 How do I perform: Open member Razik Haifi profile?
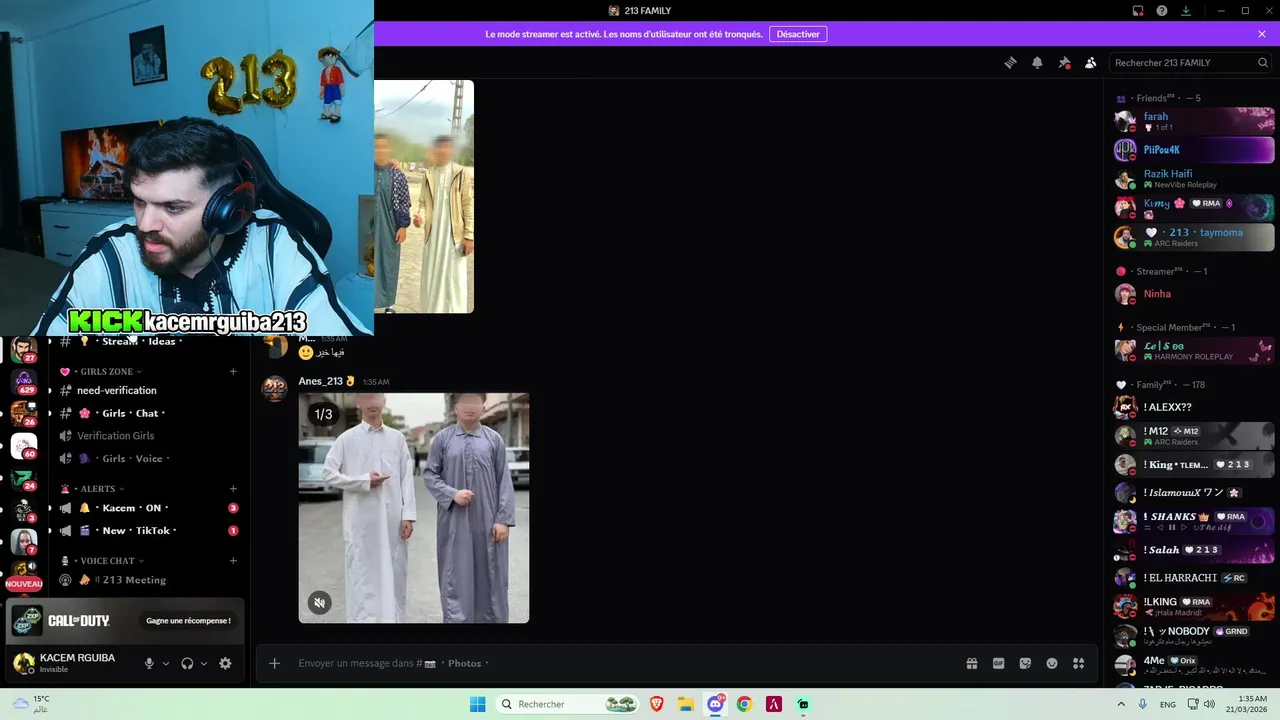[1194, 179]
